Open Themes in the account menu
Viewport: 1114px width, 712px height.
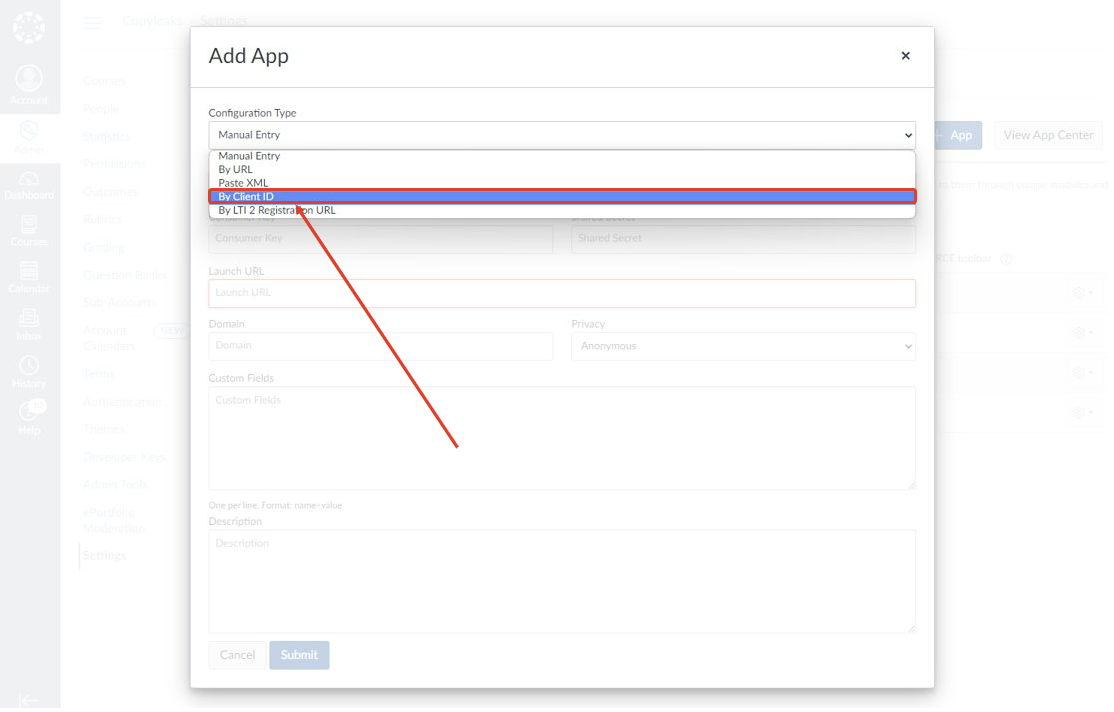click(x=104, y=429)
